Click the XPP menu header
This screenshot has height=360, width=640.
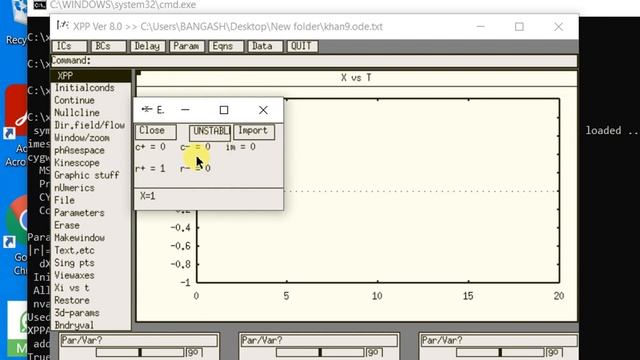click(91, 76)
